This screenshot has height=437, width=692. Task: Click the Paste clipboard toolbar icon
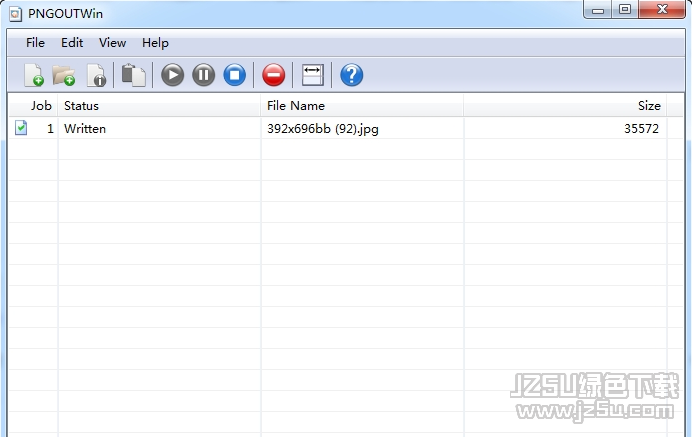[133, 75]
